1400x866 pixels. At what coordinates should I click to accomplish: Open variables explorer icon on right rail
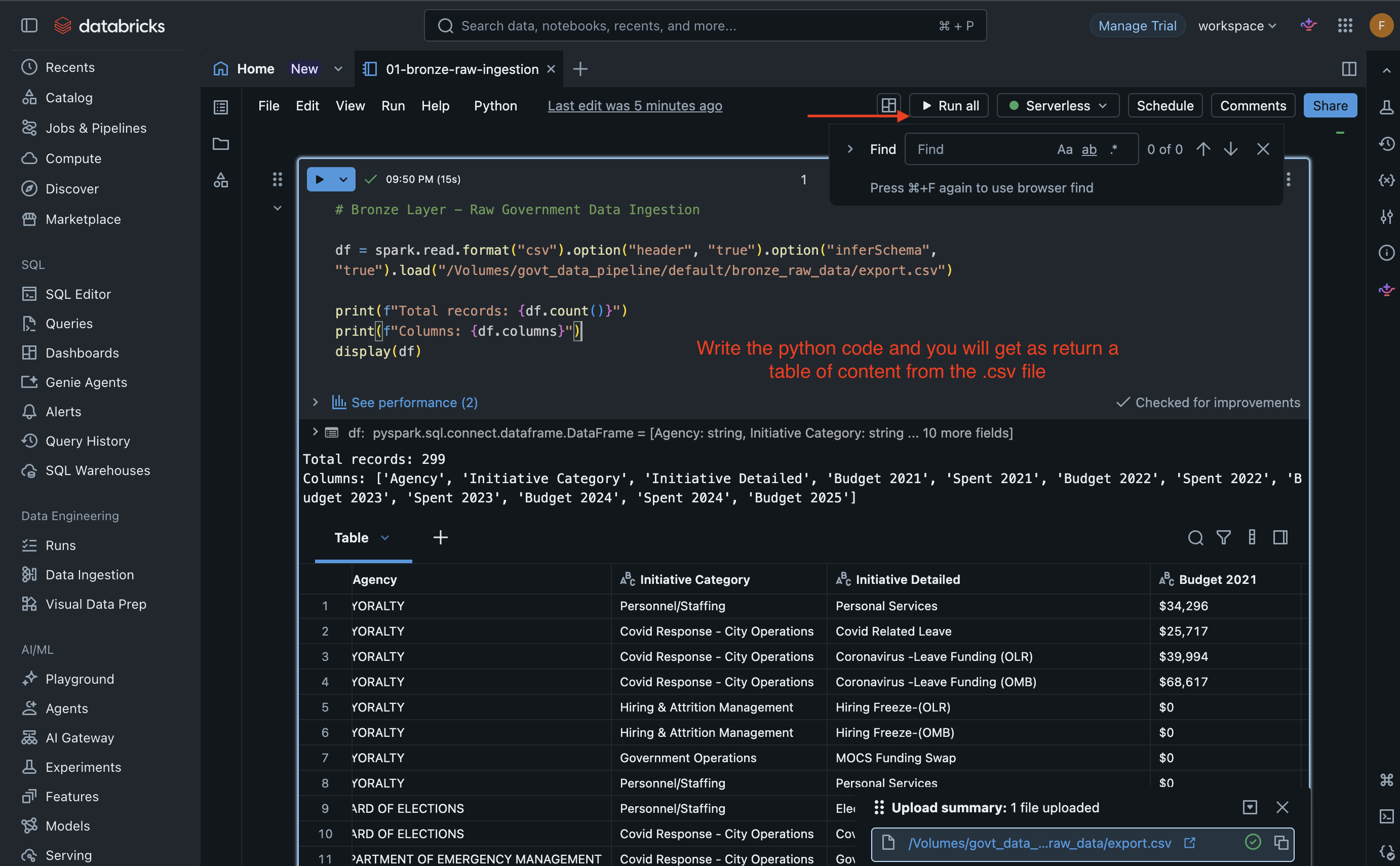pos(1386,180)
